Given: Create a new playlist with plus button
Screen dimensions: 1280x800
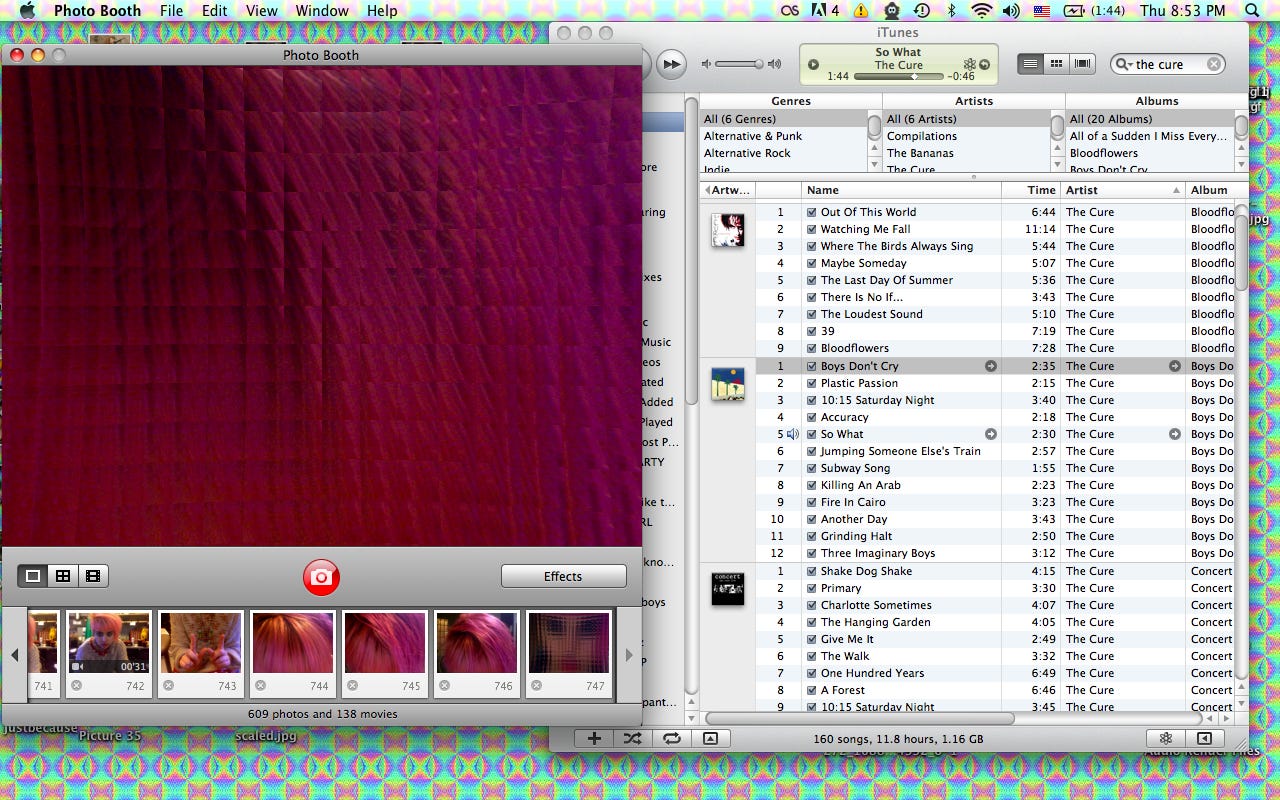Looking at the screenshot, I should [x=594, y=738].
